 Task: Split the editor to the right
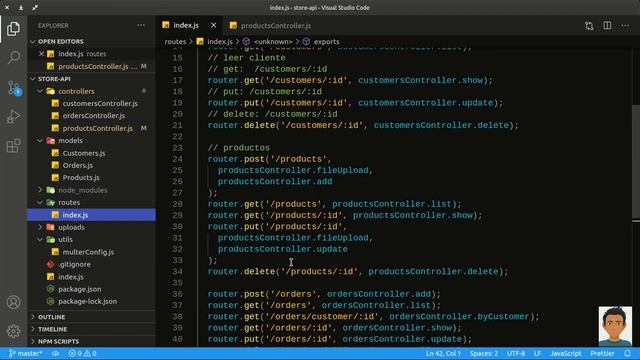[607, 26]
